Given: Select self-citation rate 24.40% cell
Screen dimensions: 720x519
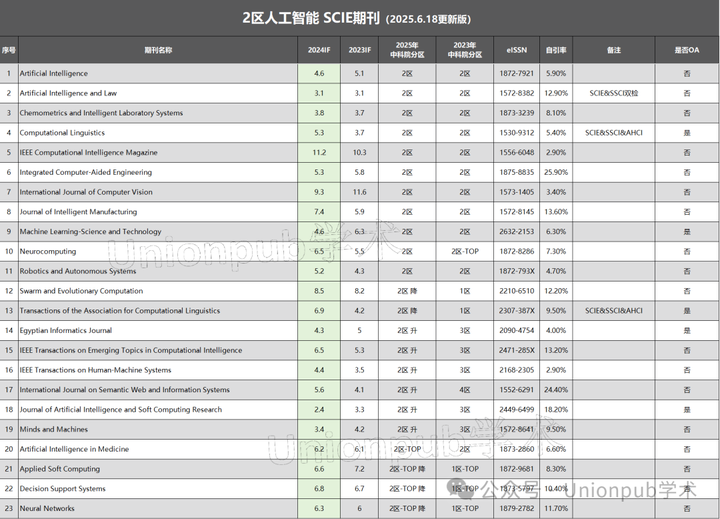Looking at the screenshot, I should click(x=556, y=389).
